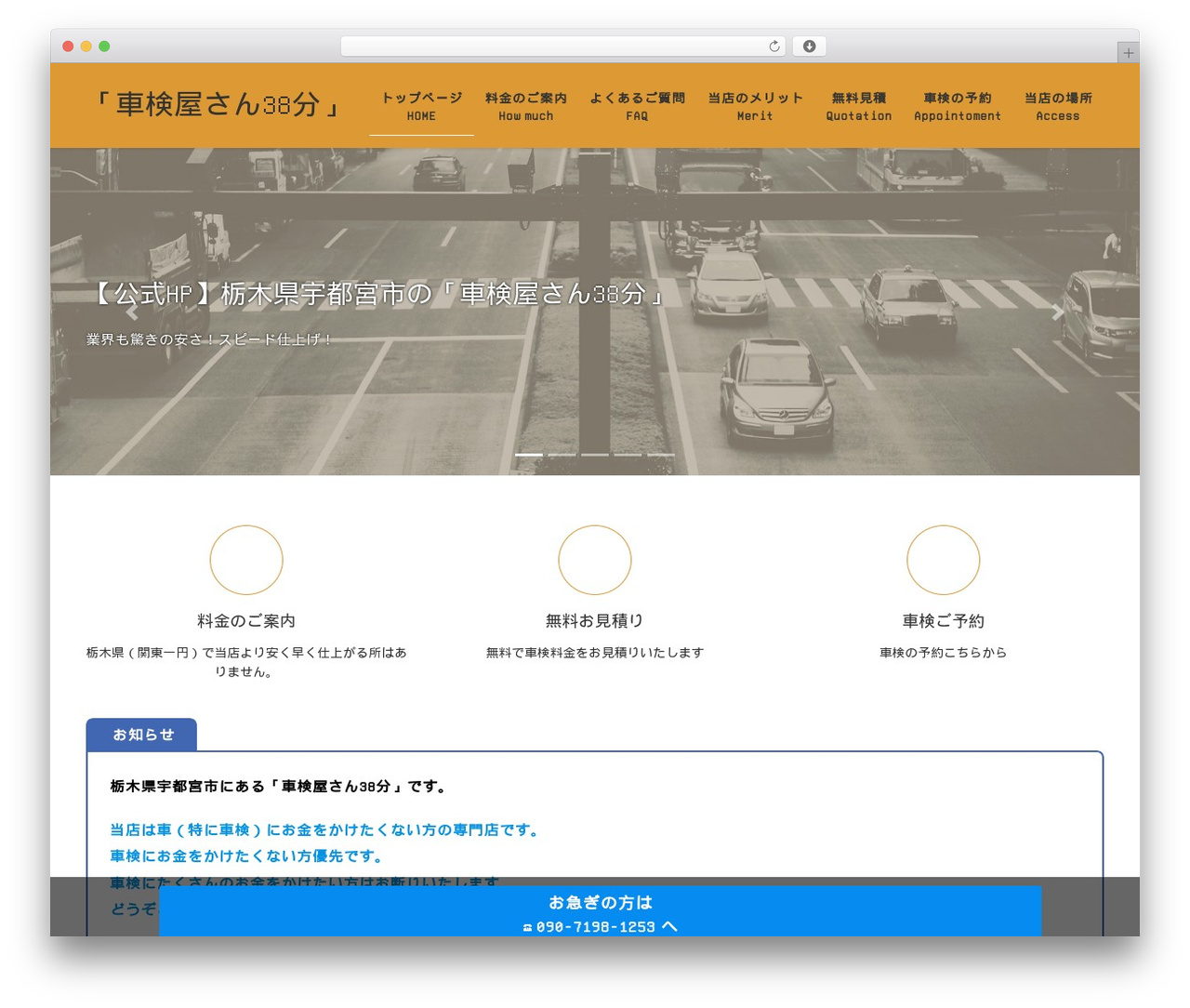Select the second slider indicator dash
Screen dimensions: 1190x1008
coord(562,455)
